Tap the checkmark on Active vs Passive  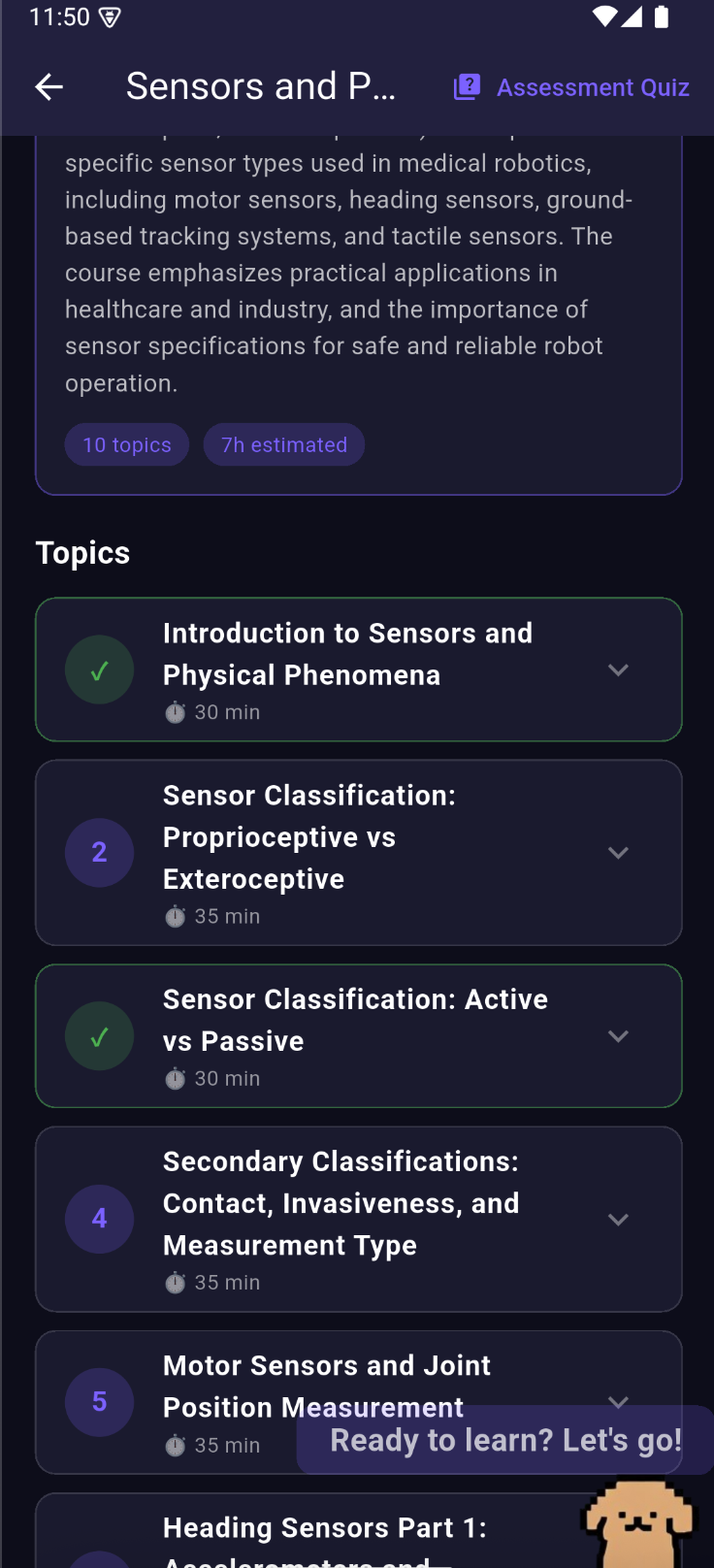(x=99, y=1036)
